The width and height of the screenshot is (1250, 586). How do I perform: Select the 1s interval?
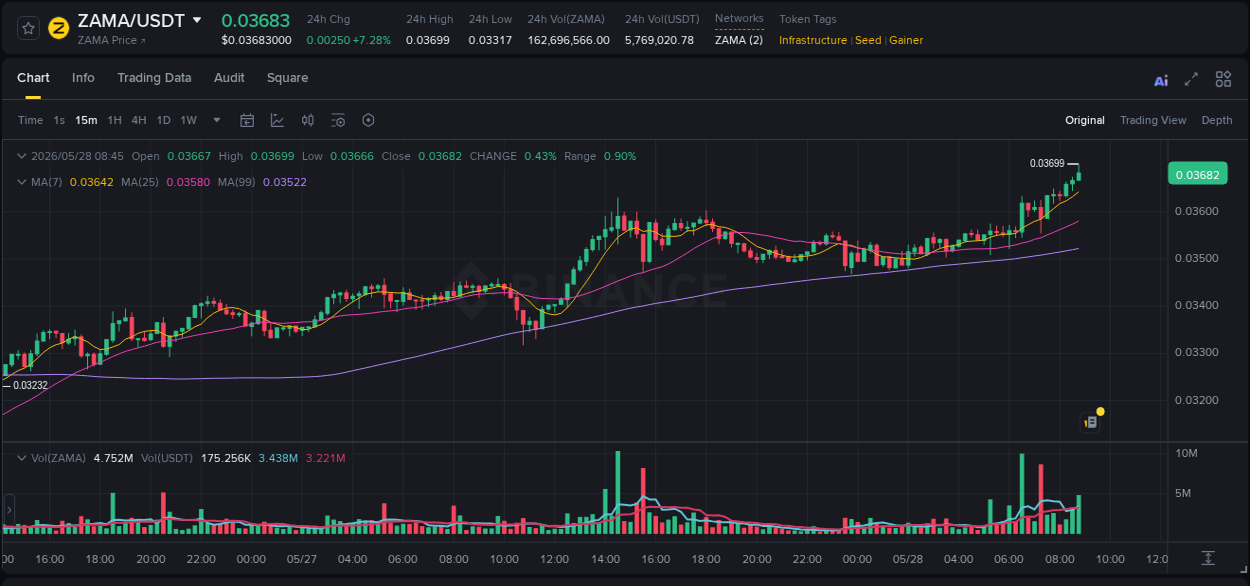tap(59, 120)
